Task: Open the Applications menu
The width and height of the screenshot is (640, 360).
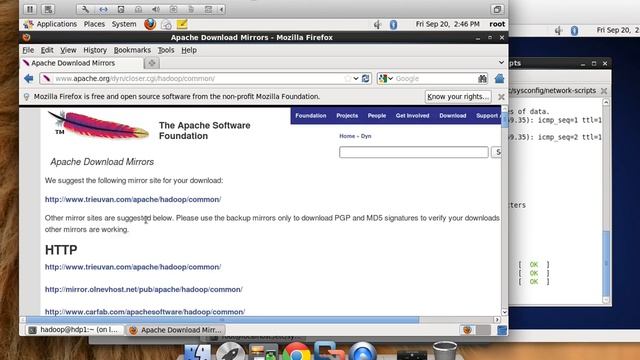Action: (x=57, y=24)
